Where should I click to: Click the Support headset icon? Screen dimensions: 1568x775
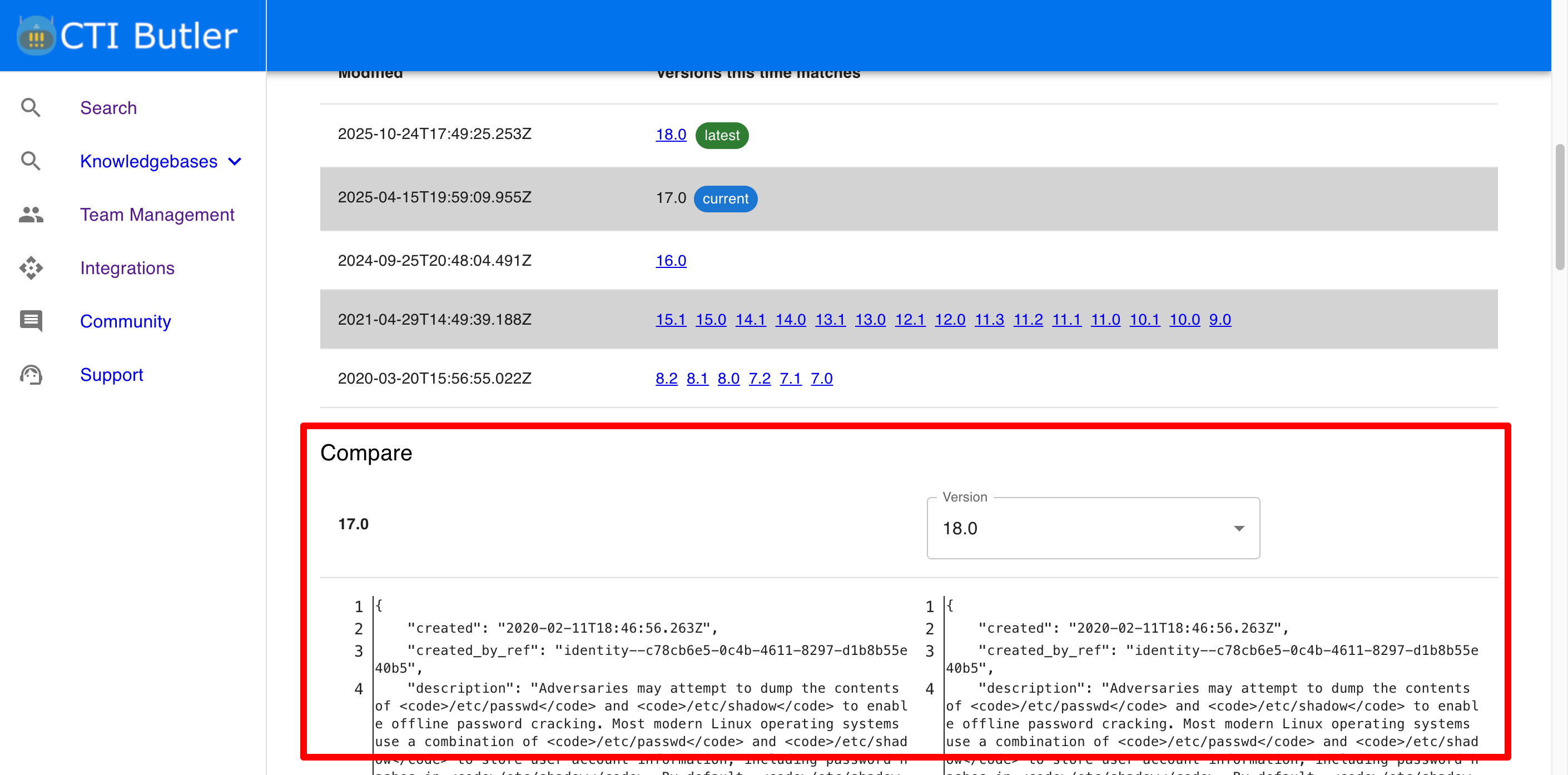(31, 374)
